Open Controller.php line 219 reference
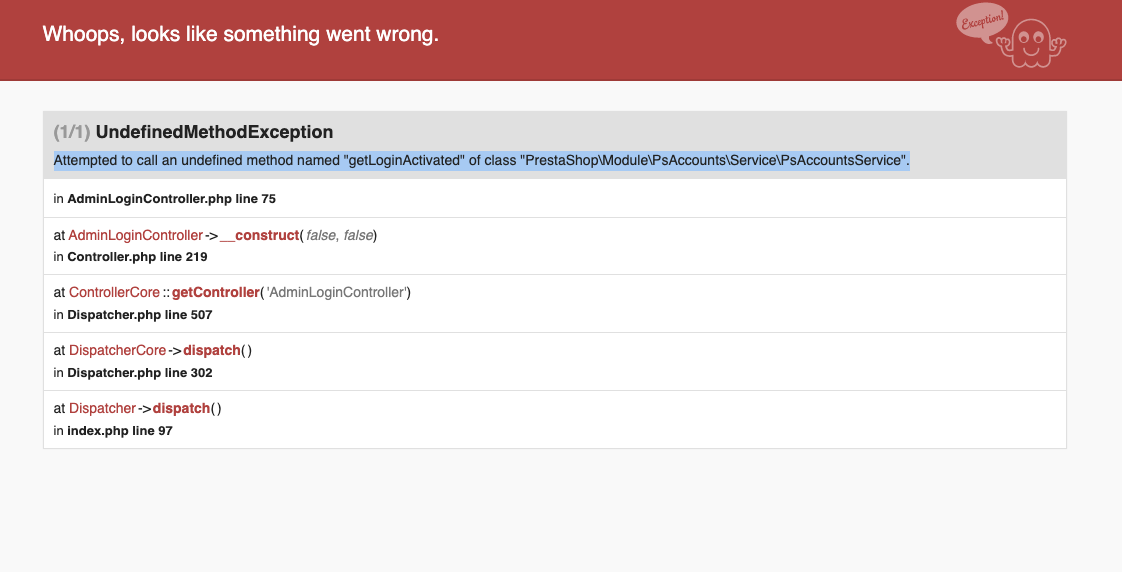1122x572 pixels. click(137, 257)
